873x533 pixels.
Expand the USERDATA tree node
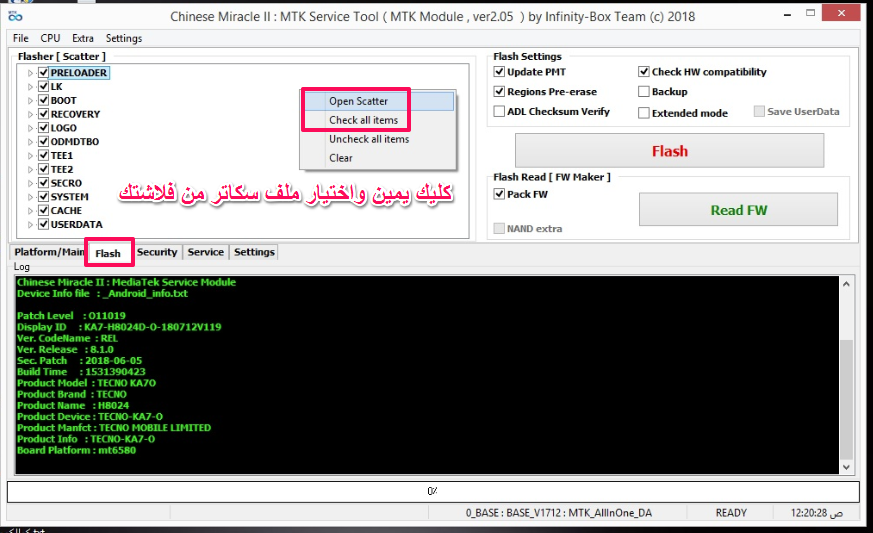tap(31, 225)
